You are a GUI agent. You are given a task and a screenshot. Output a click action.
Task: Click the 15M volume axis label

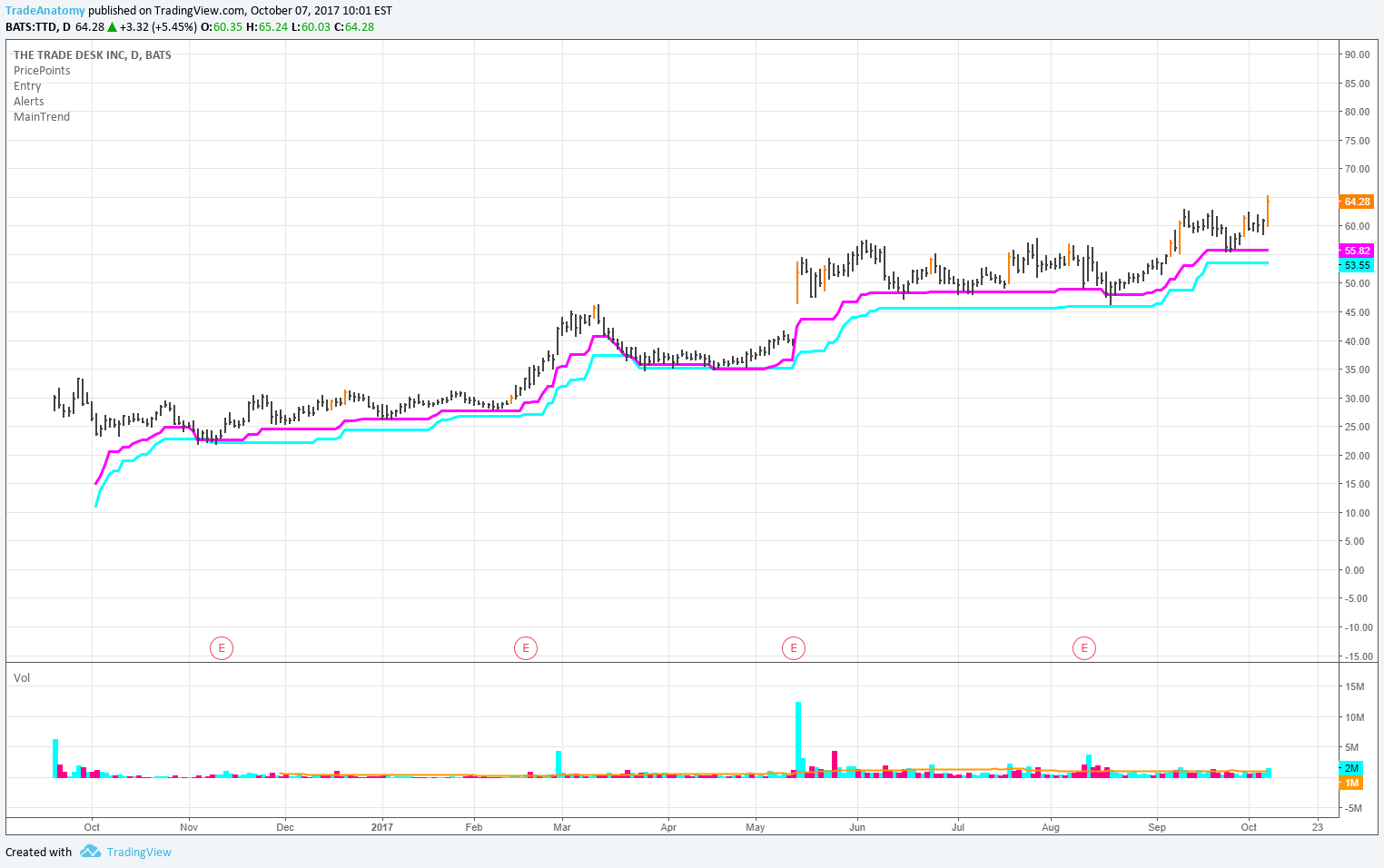pos(1355,686)
